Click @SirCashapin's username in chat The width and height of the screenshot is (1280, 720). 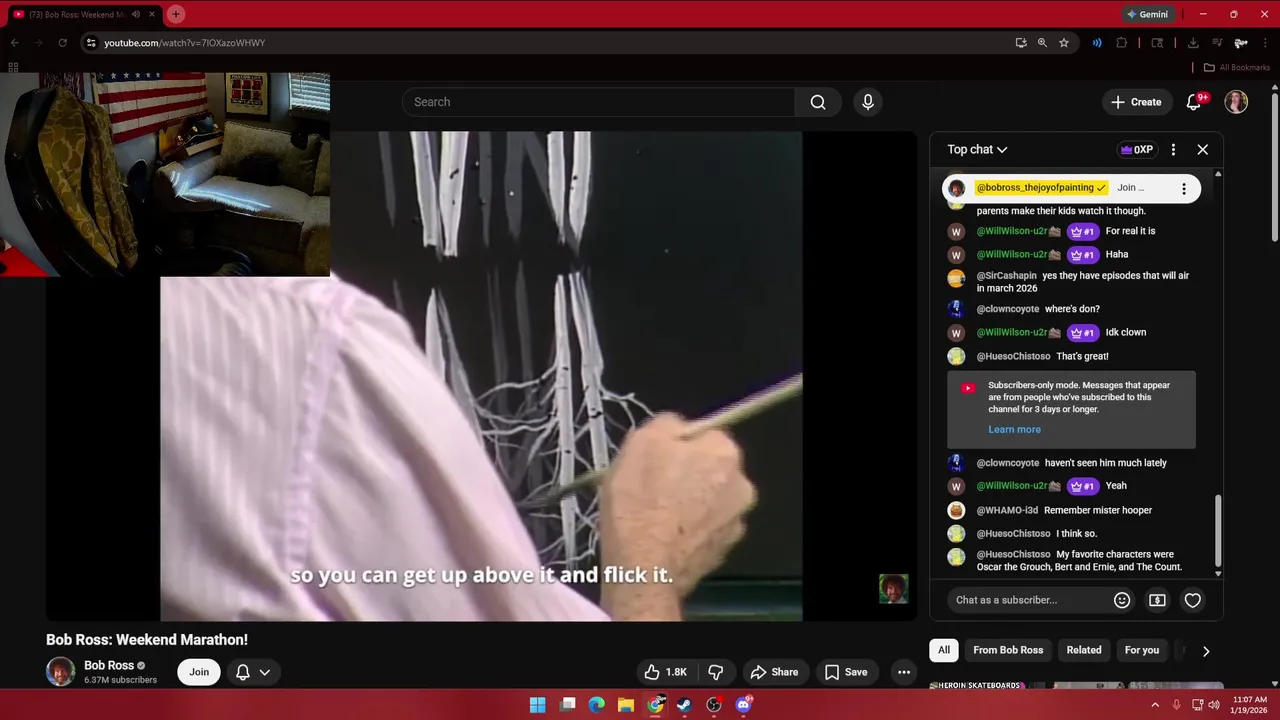1006,276
